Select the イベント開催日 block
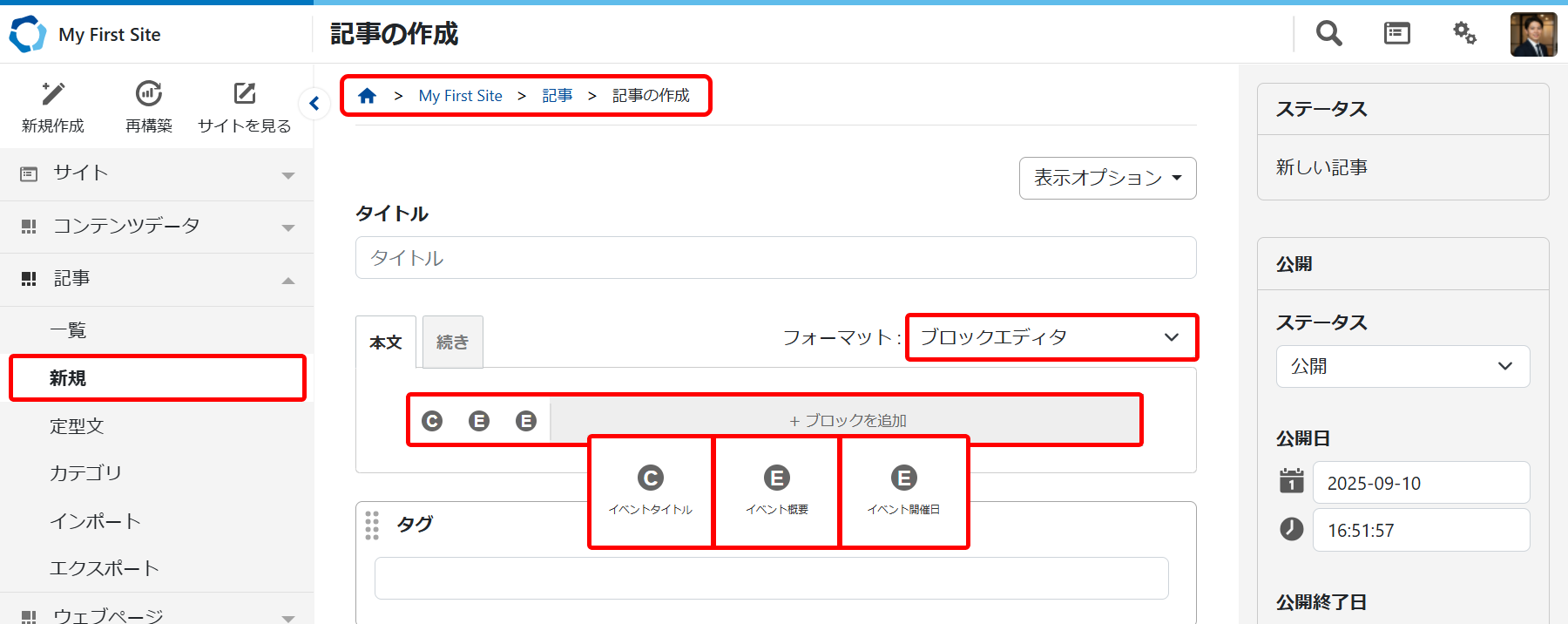Viewport: 1568px width, 624px height. point(903,492)
